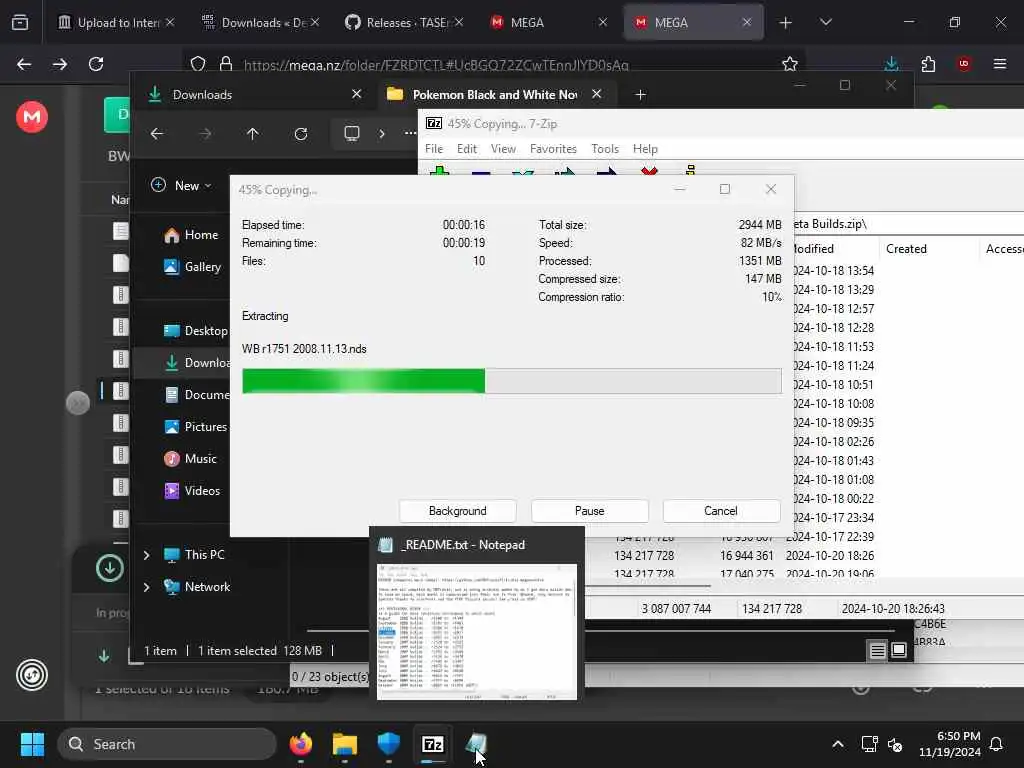Open Firefox View sidebar icon in browser
Screen dimensions: 1024x768
20,23
